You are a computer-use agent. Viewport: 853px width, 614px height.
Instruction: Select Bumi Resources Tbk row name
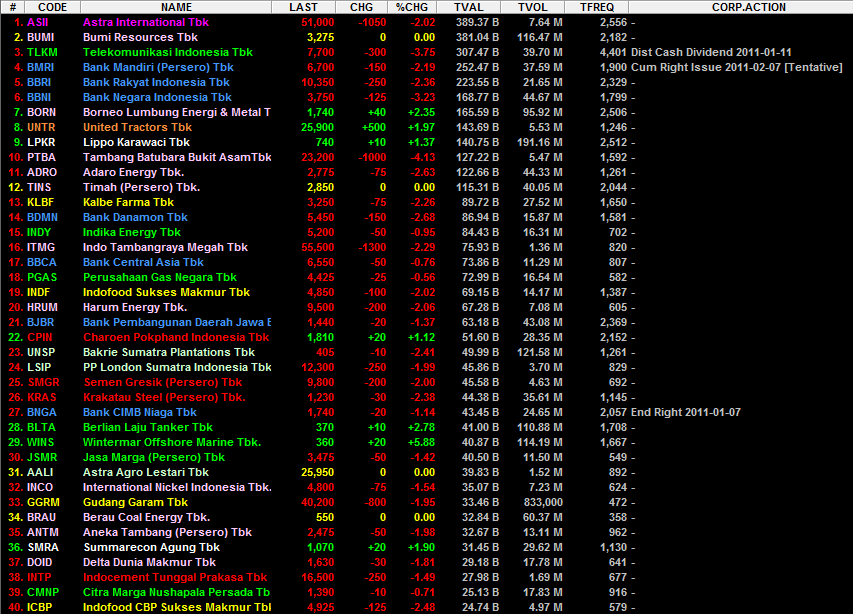pos(140,38)
